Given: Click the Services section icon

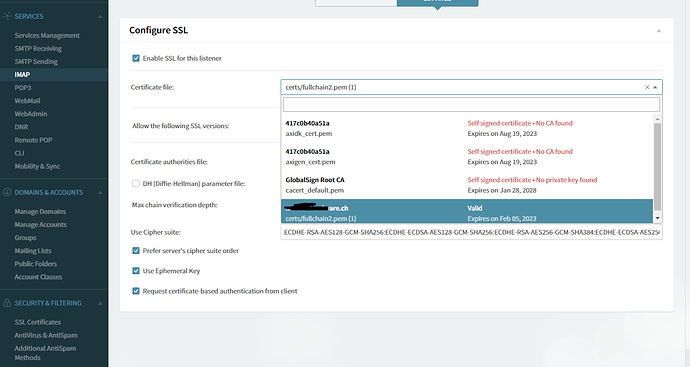Looking at the screenshot, I should (7, 16).
